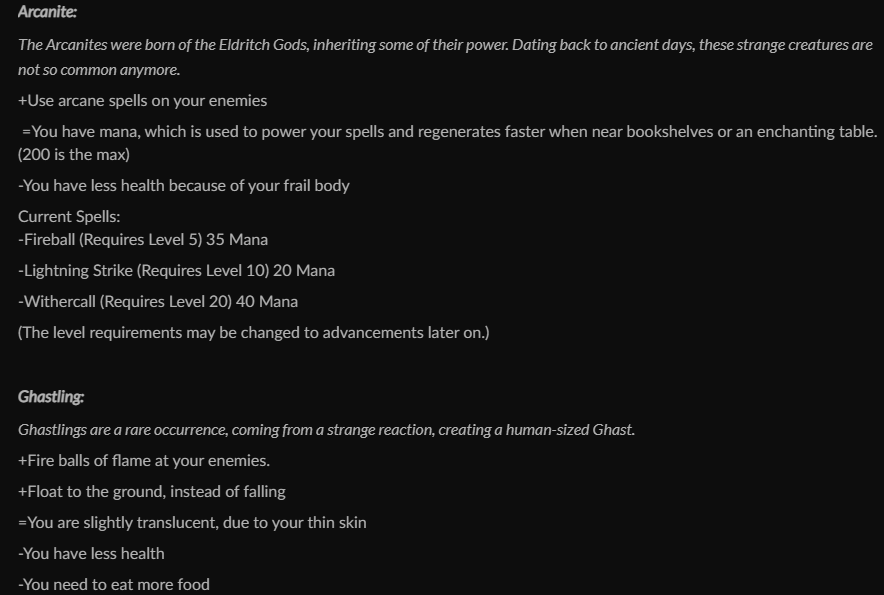Click the 'frail body' less health line
The image size is (884, 595).
click(x=183, y=185)
